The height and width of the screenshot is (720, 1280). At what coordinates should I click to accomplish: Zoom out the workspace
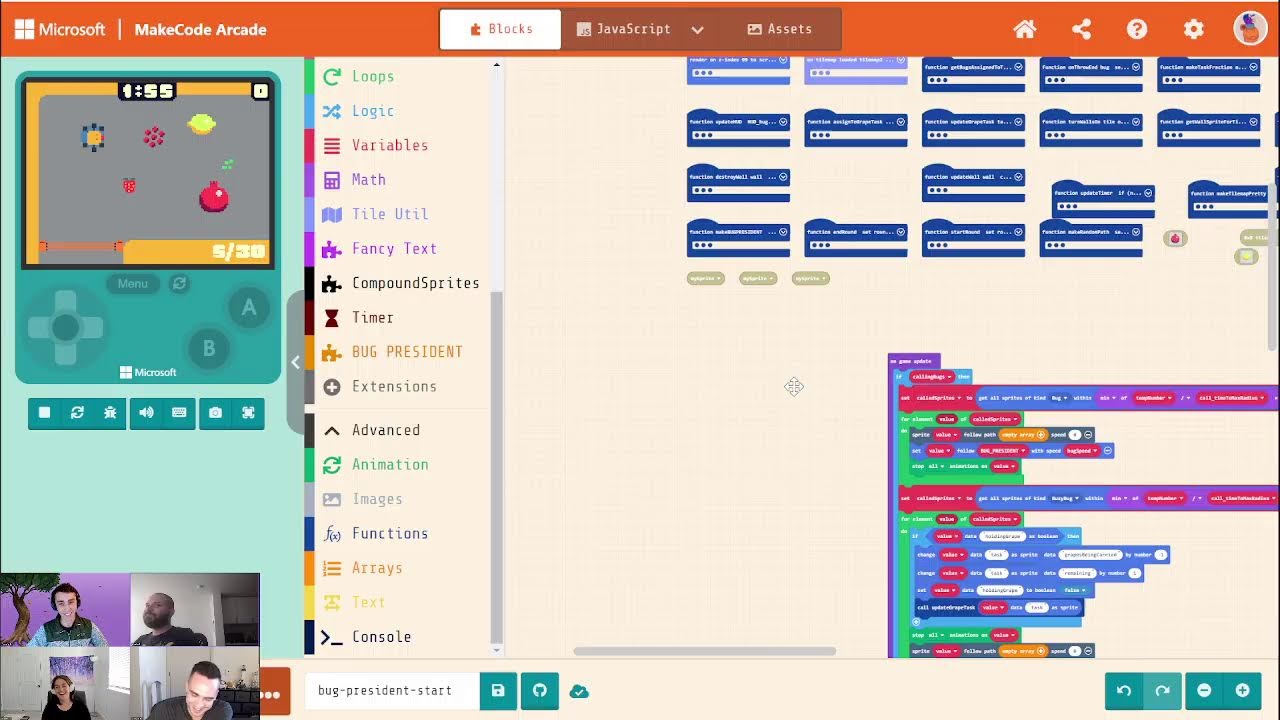(1204, 691)
